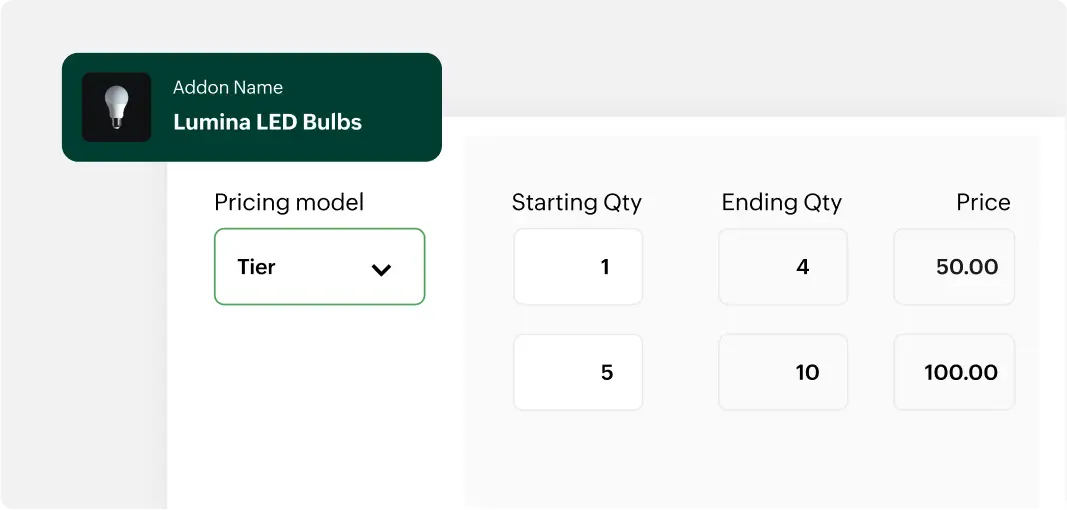Click the light bulb addon icon
The width and height of the screenshot is (1067, 510).
[x=117, y=105]
